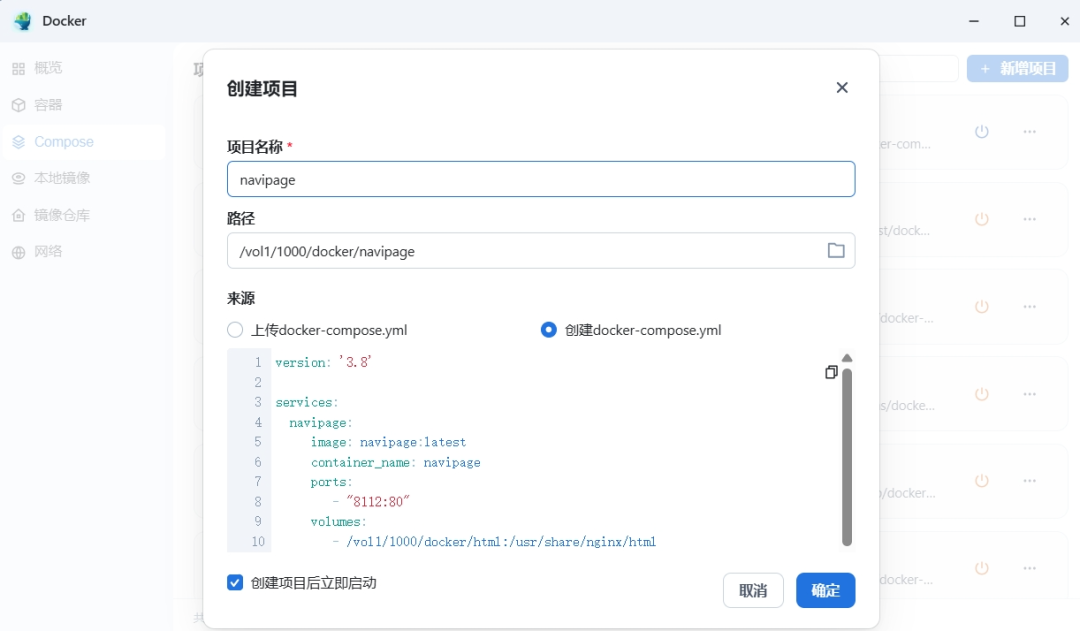Close the 创建项目 dialog with the X icon
This screenshot has width=1080, height=631.
click(x=842, y=88)
